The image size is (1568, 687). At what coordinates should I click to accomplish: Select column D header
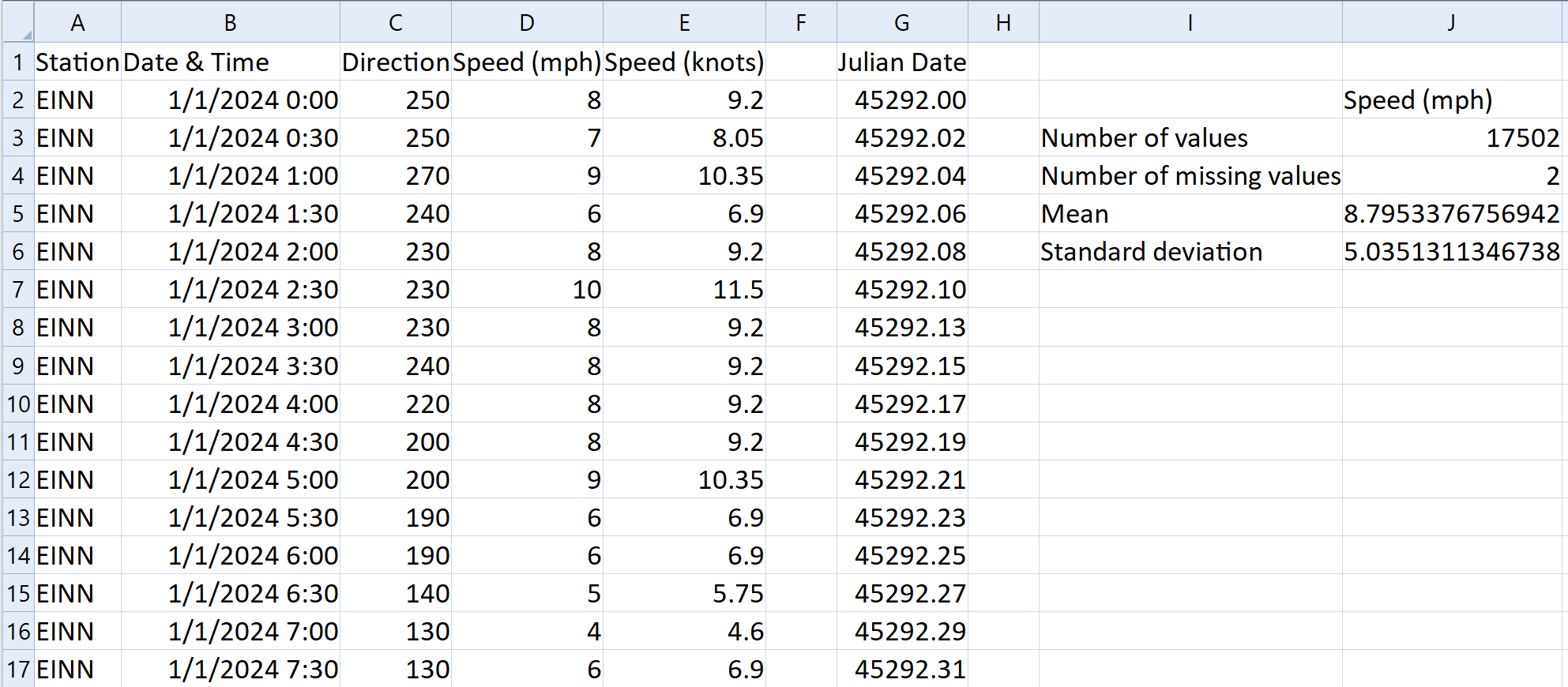(x=526, y=23)
